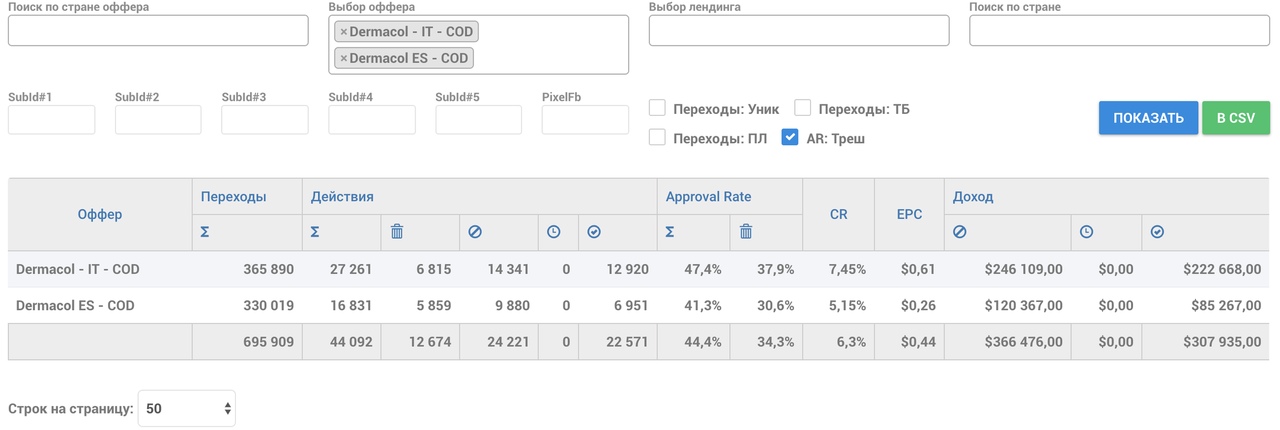Sort by CR column header
The image size is (1280, 430).
(x=838, y=214)
